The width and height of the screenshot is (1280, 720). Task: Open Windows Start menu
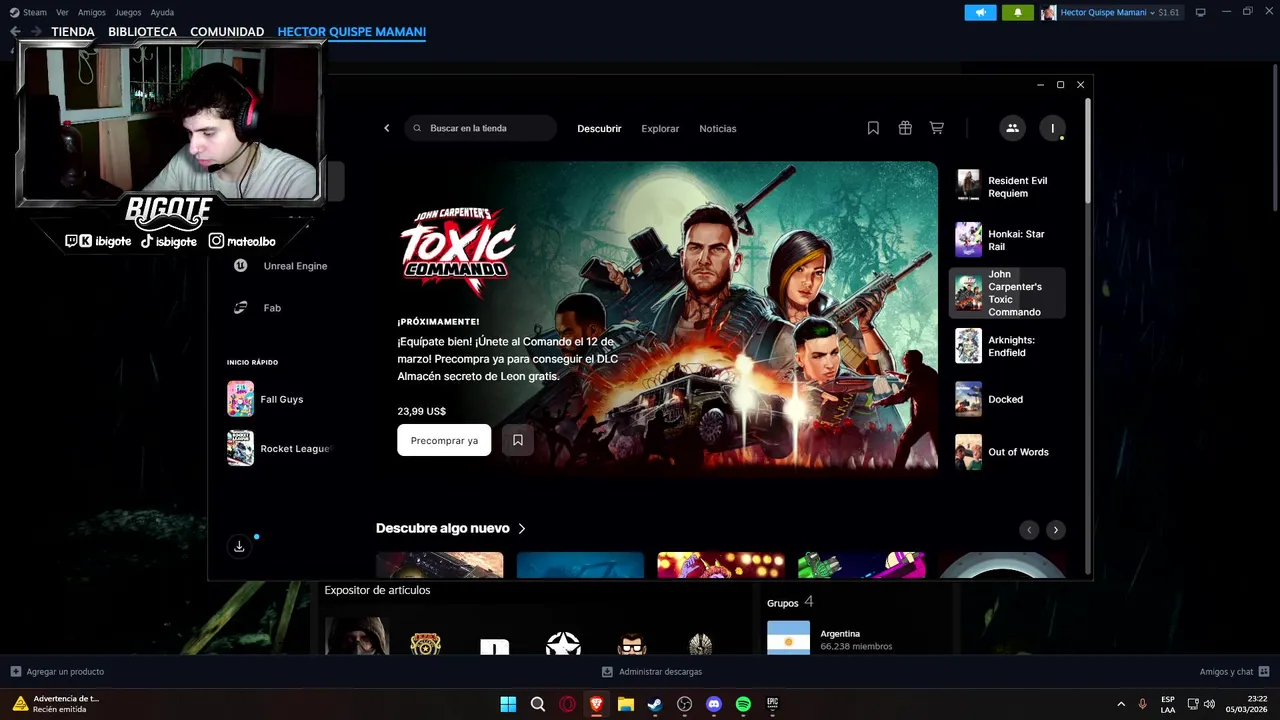(x=508, y=704)
